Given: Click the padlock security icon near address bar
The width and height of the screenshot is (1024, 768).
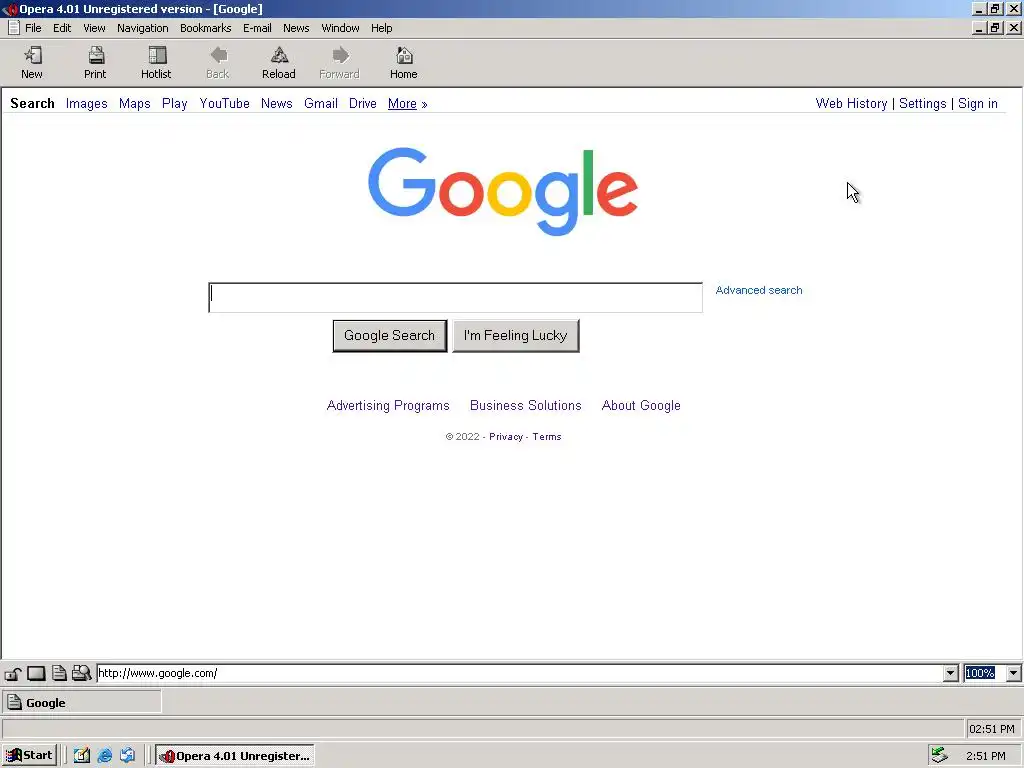Looking at the screenshot, I should [13, 673].
